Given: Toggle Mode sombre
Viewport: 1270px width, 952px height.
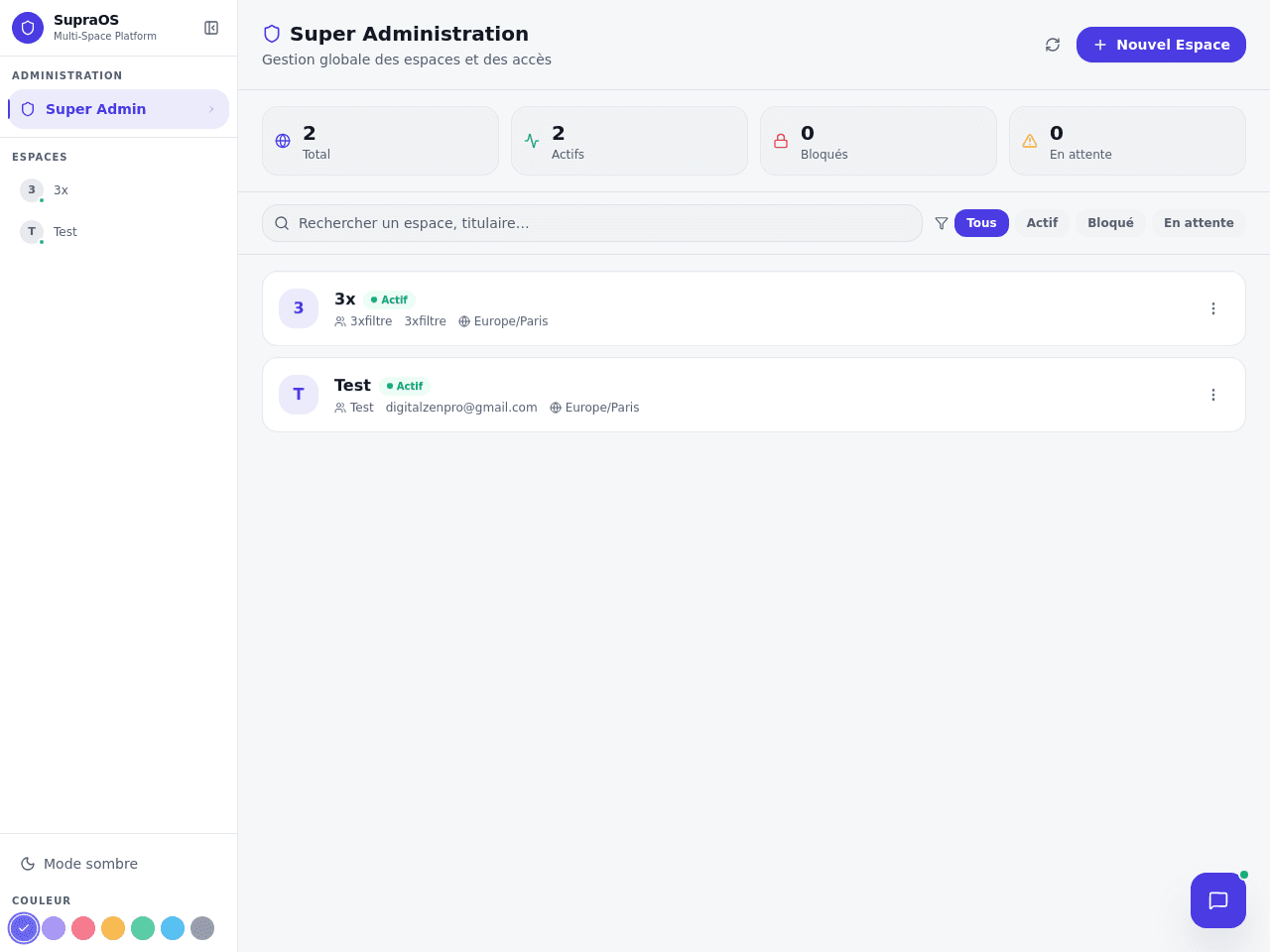Looking at the screenshot, I should (x=118, y=864).
